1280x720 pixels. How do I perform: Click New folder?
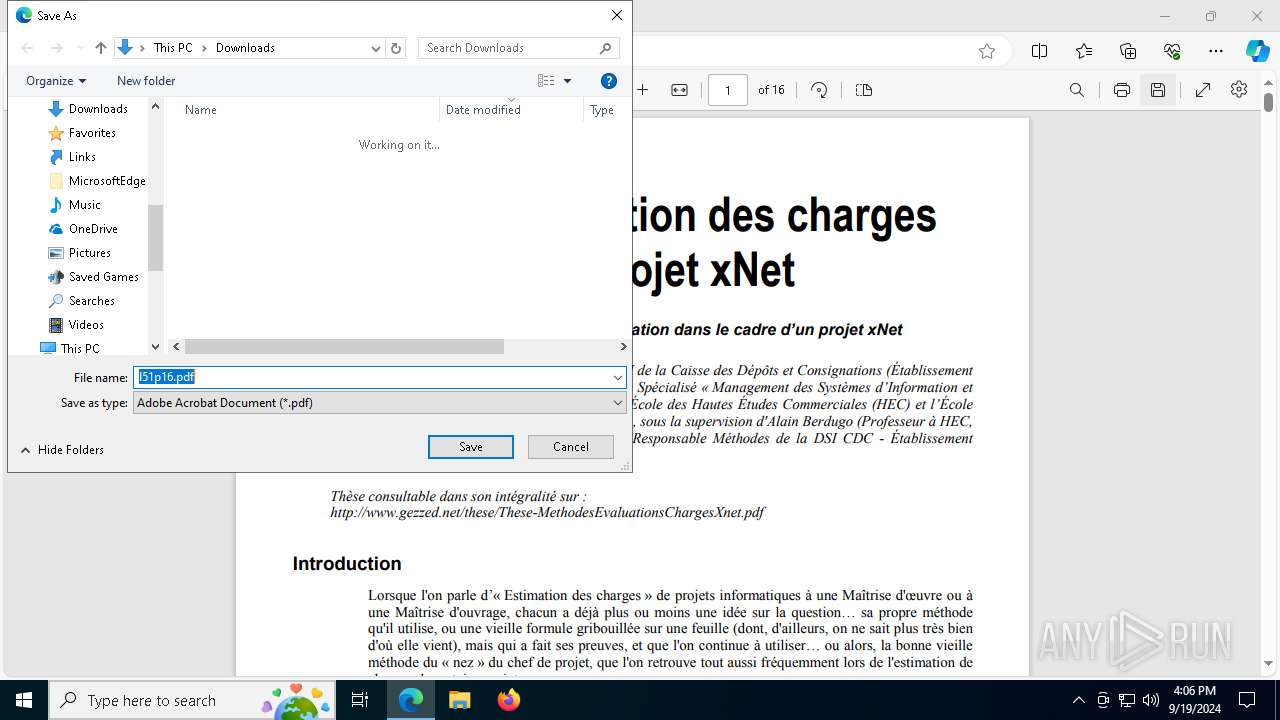tap(146, 81)
